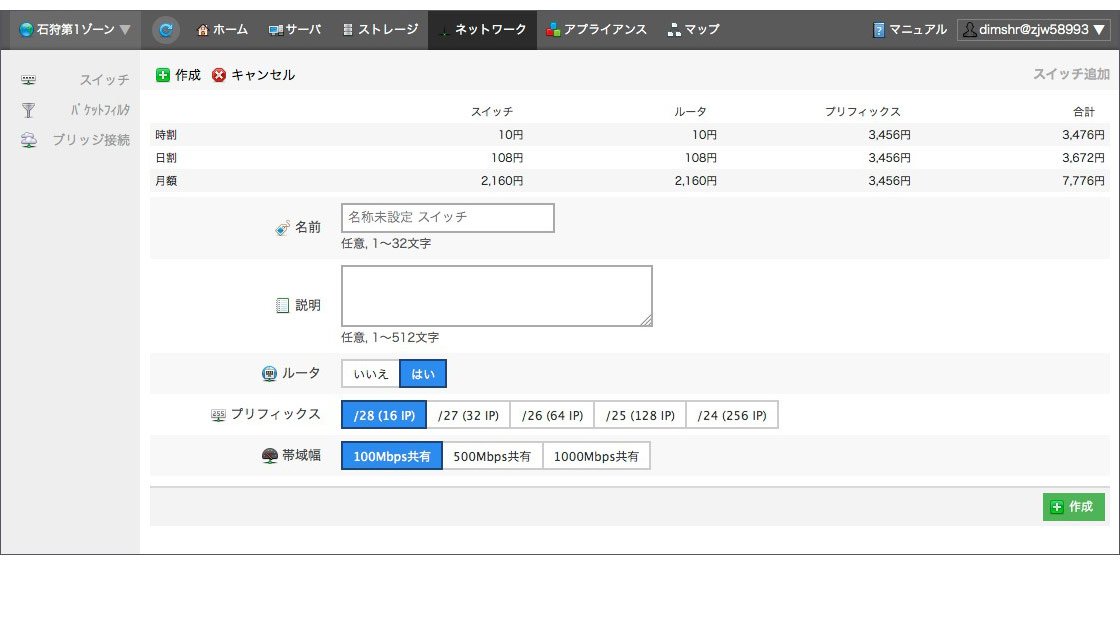Click the colored blocks icon beside アプライアンス
Screen dimensions: 1120x620
[553, 30]
